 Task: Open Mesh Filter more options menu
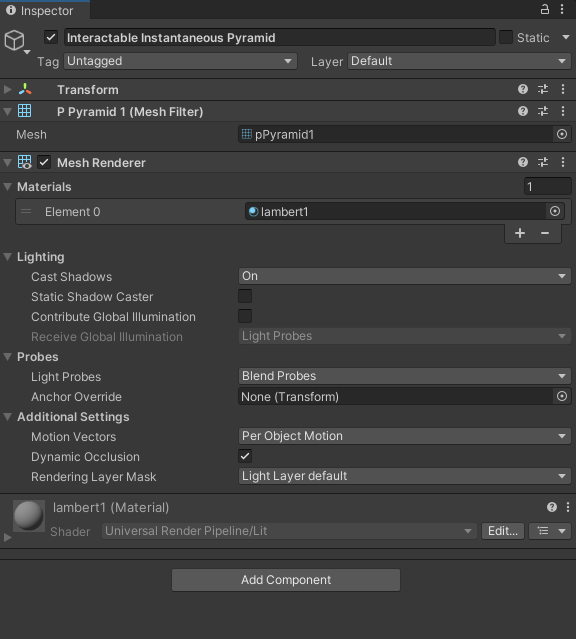point(563,111)
